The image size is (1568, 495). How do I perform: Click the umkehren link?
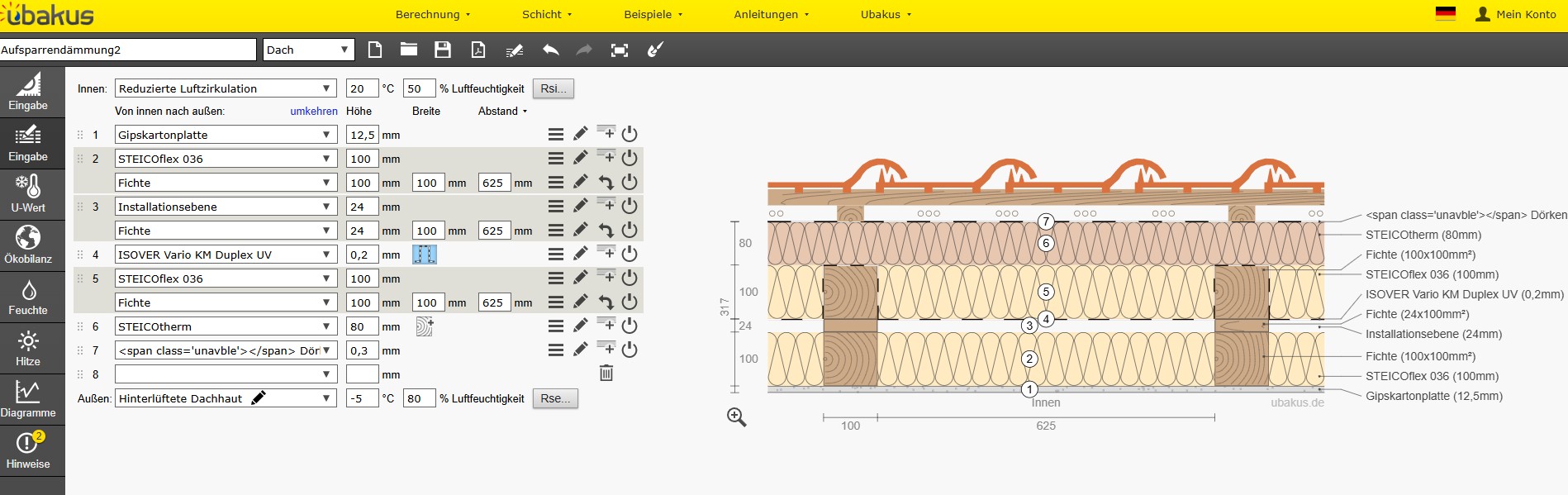[313, 111]
